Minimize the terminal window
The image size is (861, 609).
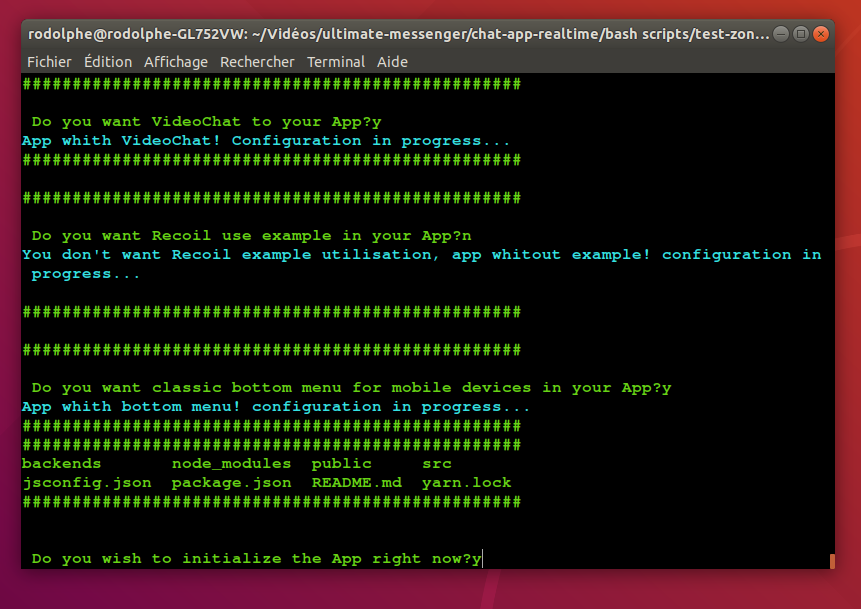pos(783,34)
